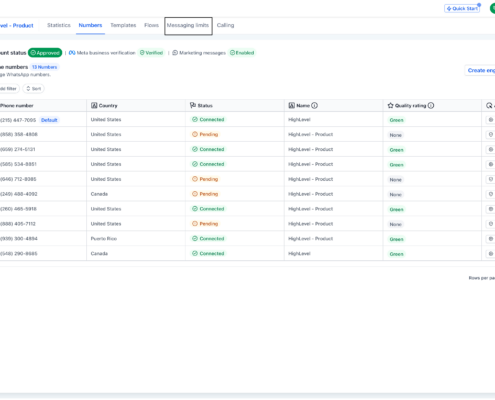Open the Sort dropdown

click(x=33, y=89)
